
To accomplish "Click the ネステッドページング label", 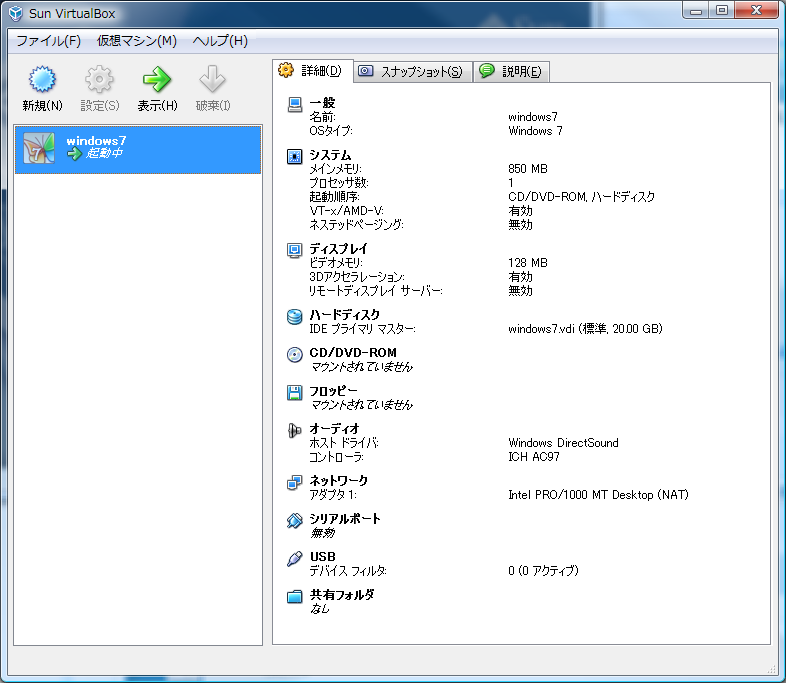I will click(356, 225).
